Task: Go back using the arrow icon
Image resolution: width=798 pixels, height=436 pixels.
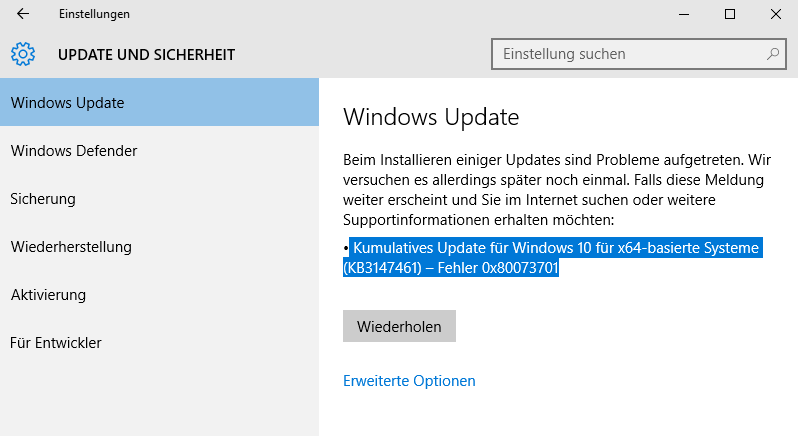Action: point(23,14)
